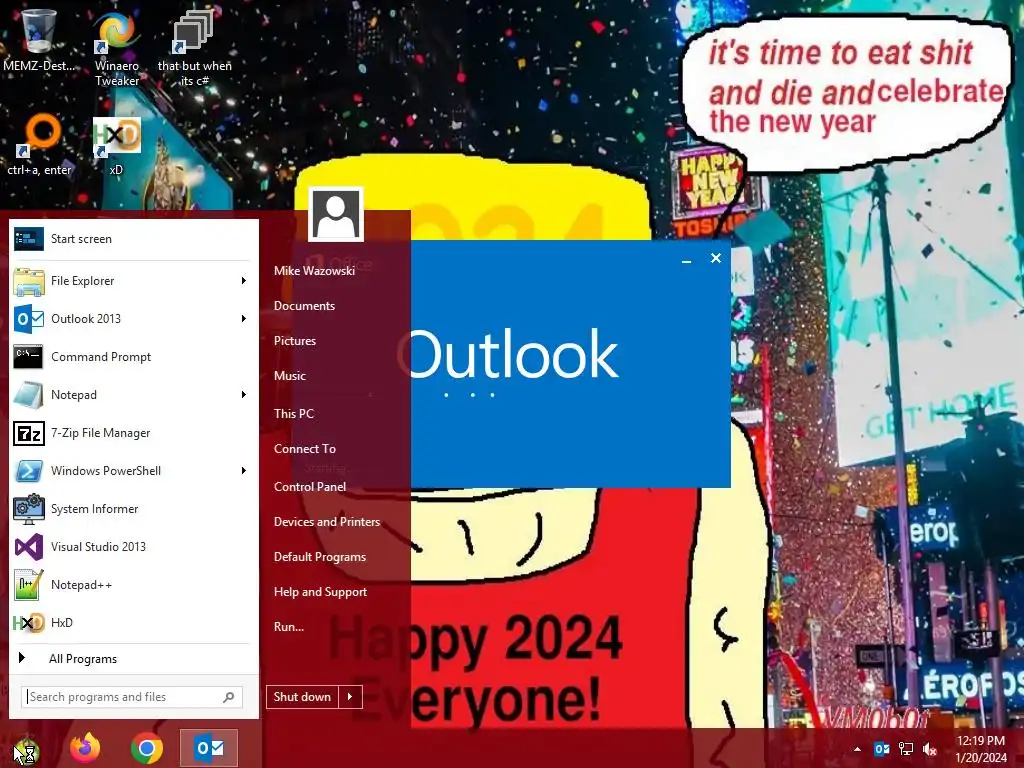Click the taskbar clock showing 12:19 PM

click(x=981, y=749)
